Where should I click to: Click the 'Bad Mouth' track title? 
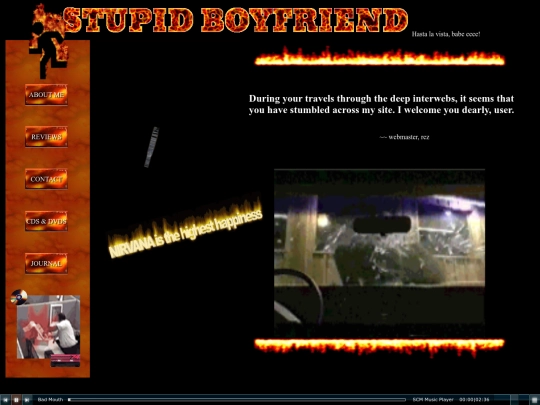pos(50,400)
